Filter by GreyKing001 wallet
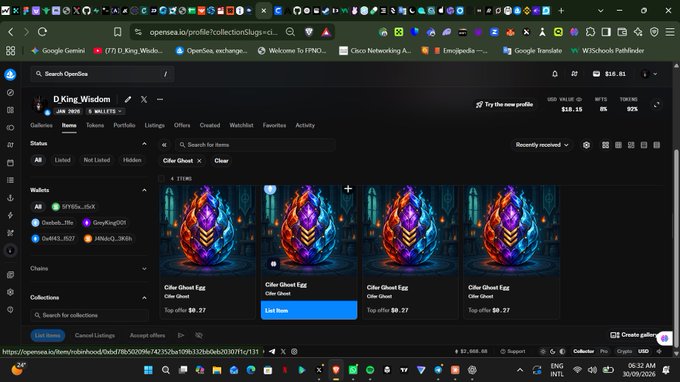This screenshot has width=680, height=382. coord(105,223)
